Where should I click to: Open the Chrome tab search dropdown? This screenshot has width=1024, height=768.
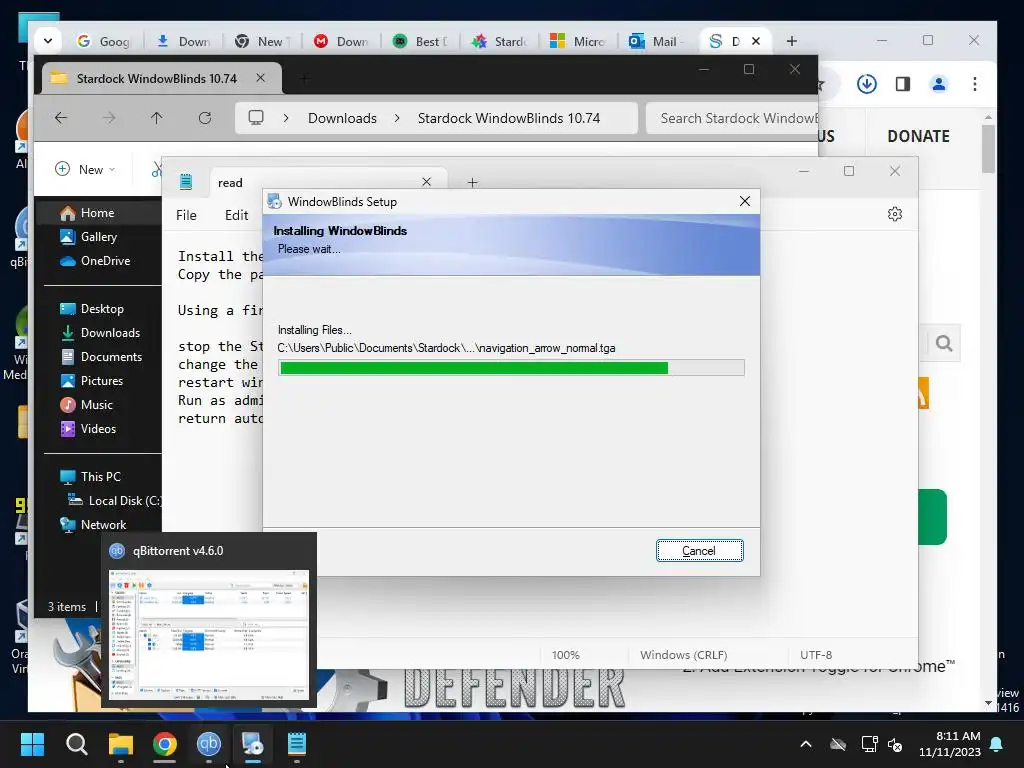tap(48, 40)
